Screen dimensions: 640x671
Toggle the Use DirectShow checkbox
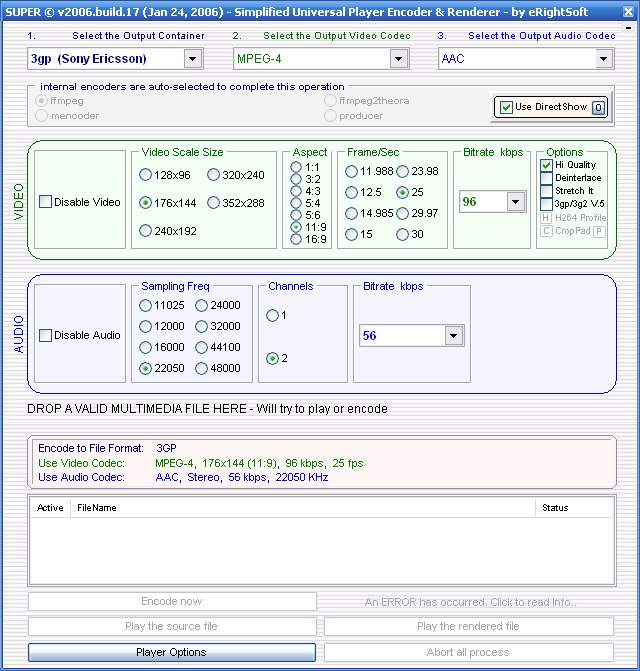[x=506, y=107]
